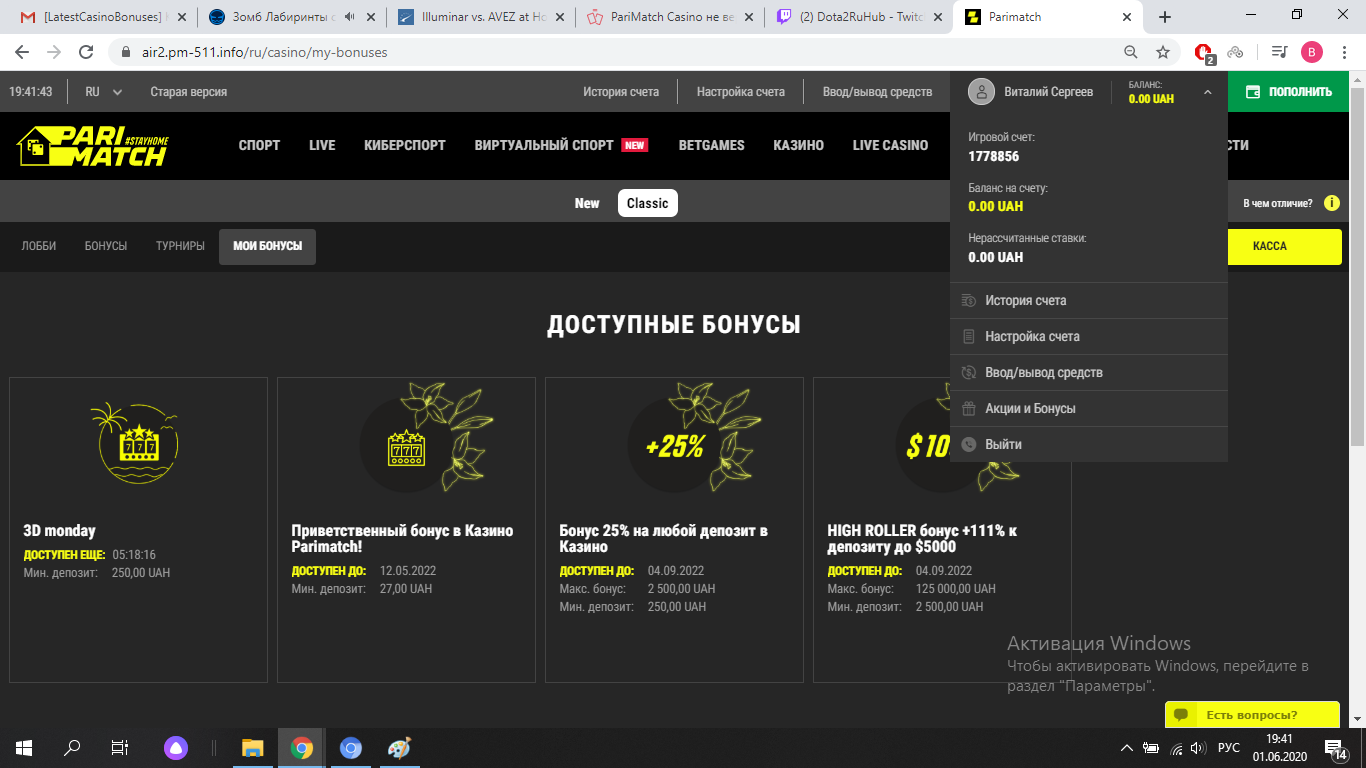This screenshot has width=1366, height=768.
Task: Open the notification center with 14 badge
Action: (x=1335, y=748)
